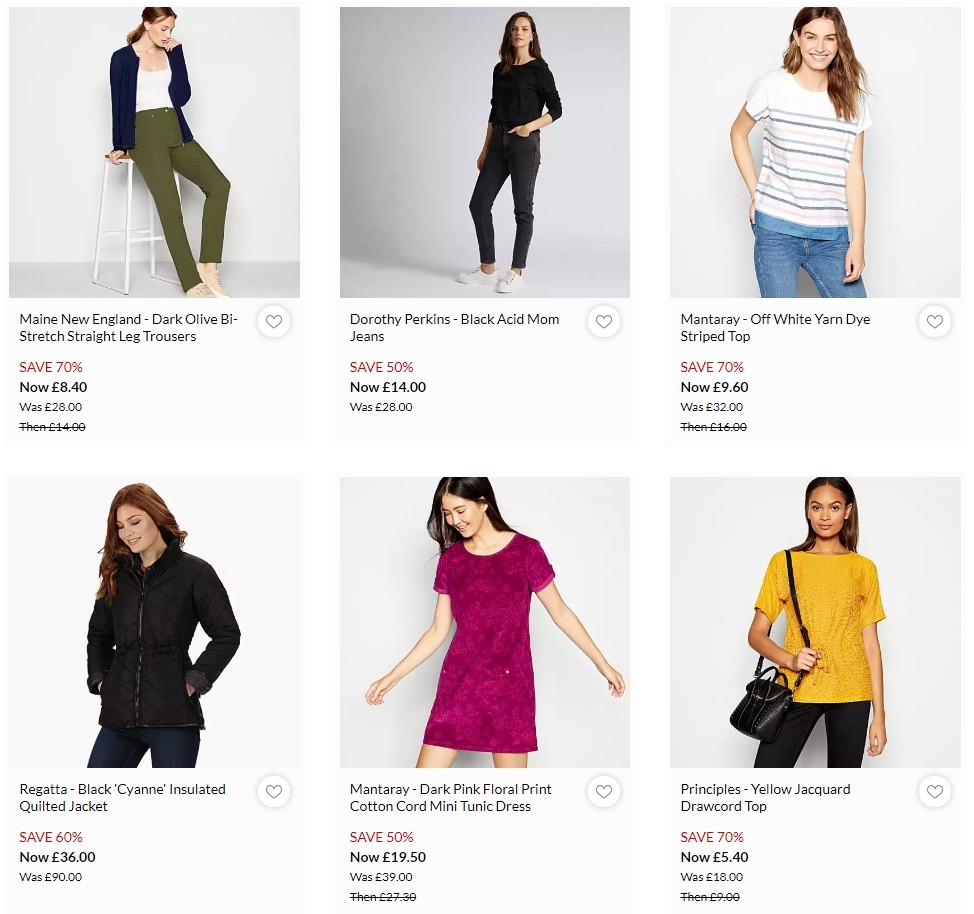The height and width of the screenshot is (914, 974).
Task: Click the heart icon on the Black Acid Mom Jeans
Action: pos(604,322)
